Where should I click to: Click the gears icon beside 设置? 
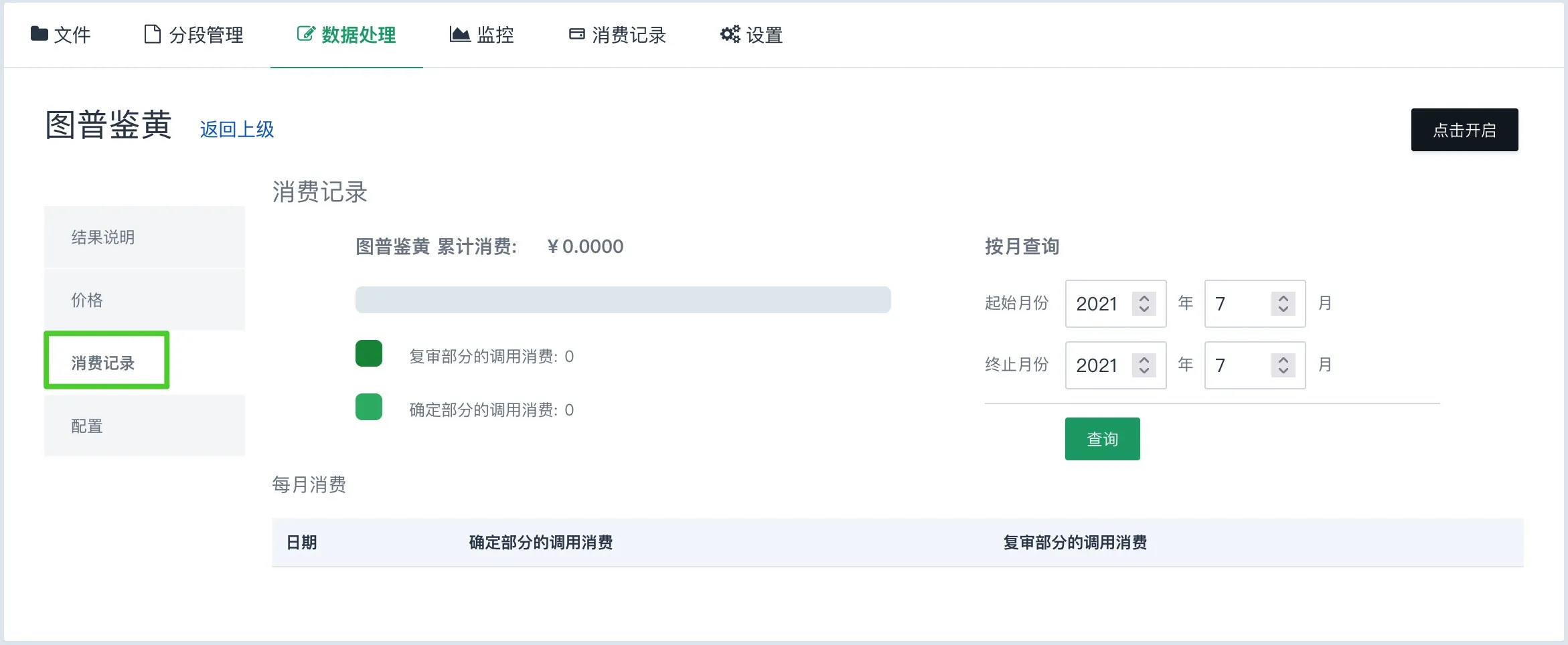(x=730, y=34)
